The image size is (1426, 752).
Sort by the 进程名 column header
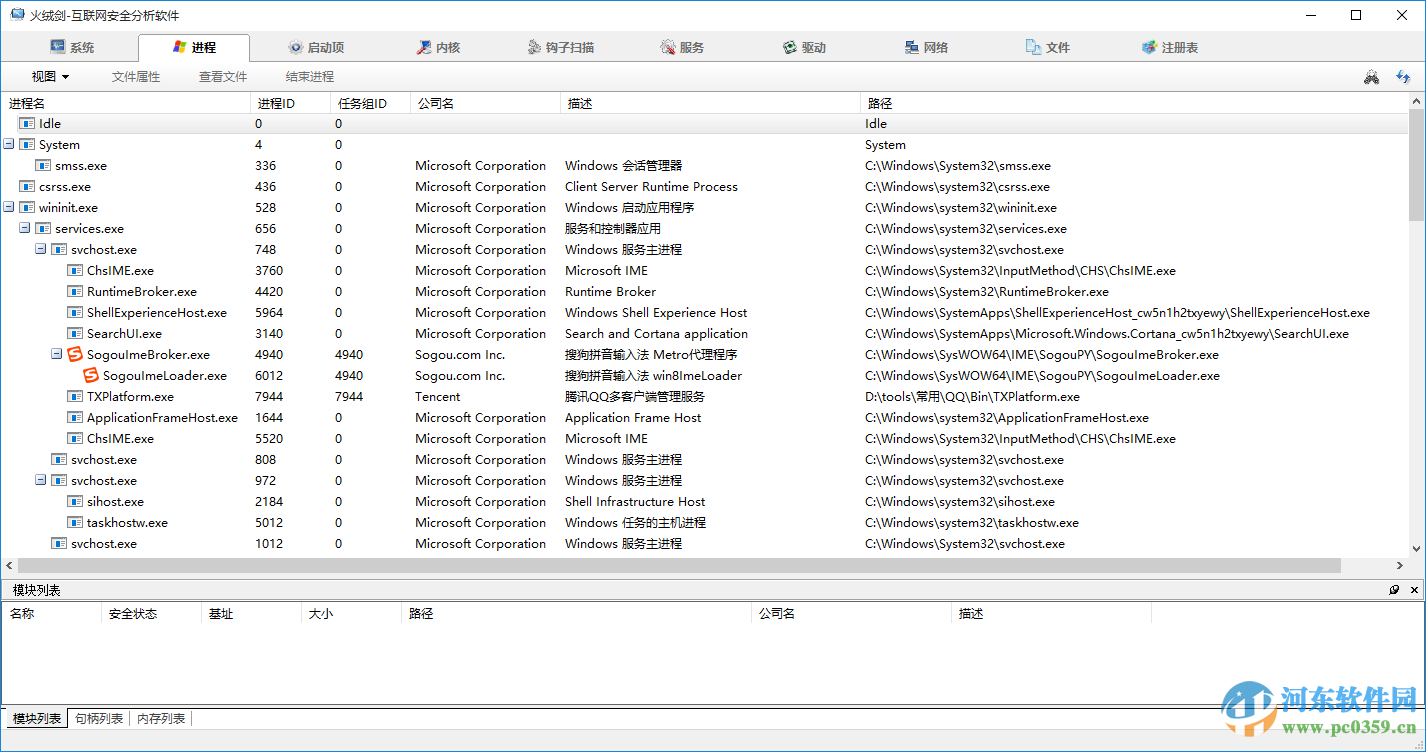(x=126, y=103)
